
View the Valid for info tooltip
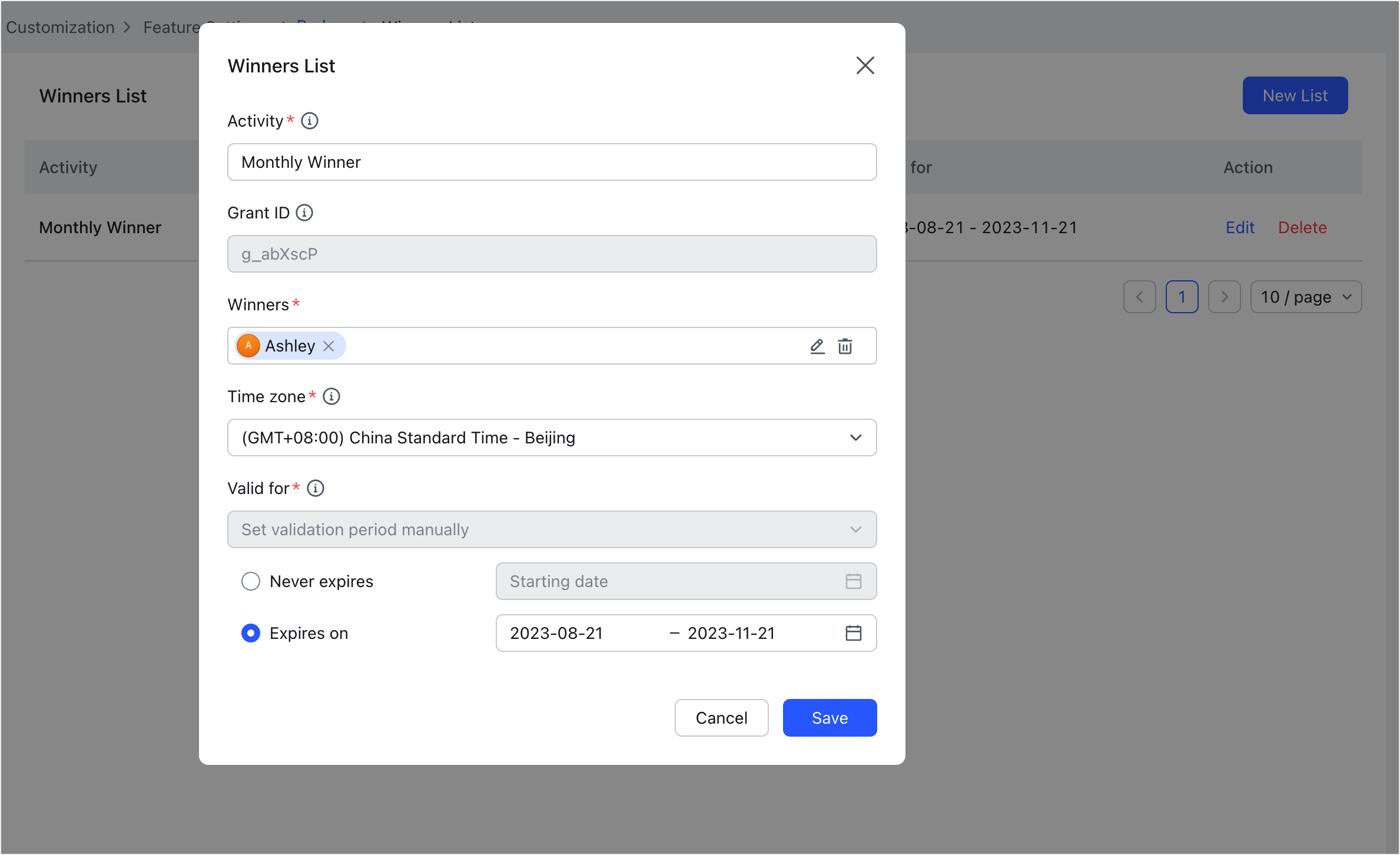pyautogui.click(x=316, y=488)
